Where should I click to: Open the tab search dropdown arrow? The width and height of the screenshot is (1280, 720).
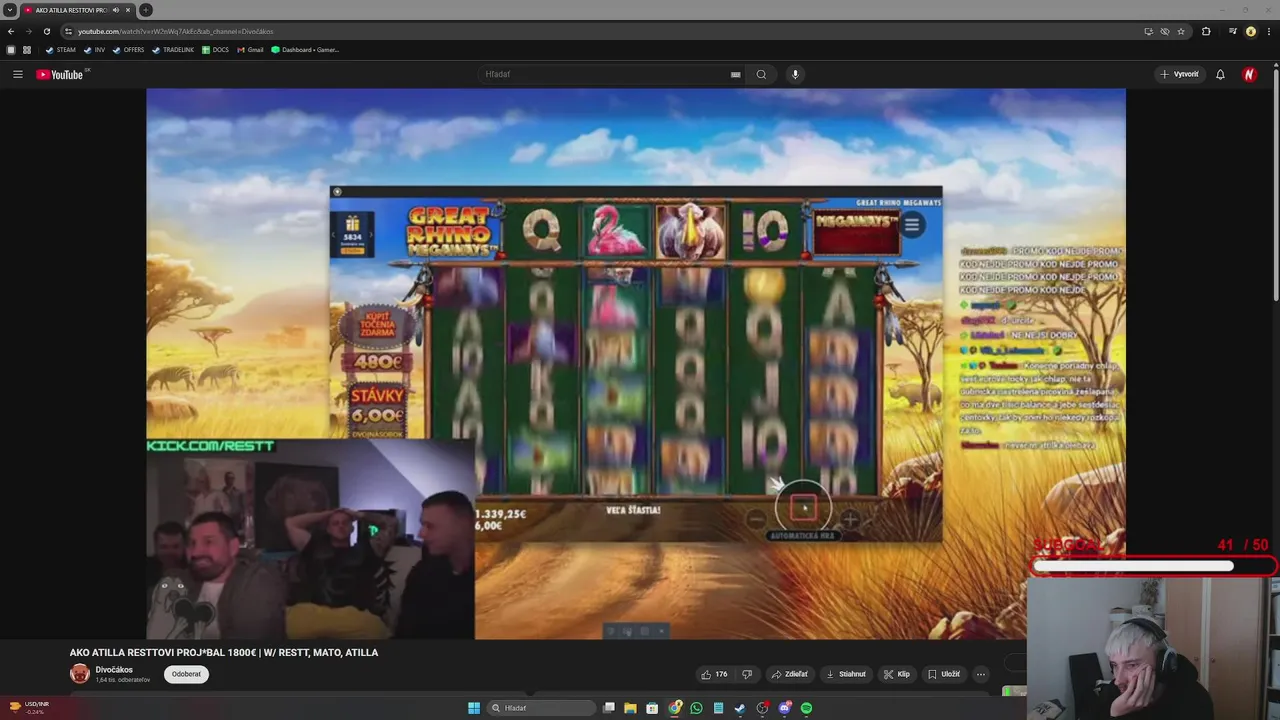(9, 10)
